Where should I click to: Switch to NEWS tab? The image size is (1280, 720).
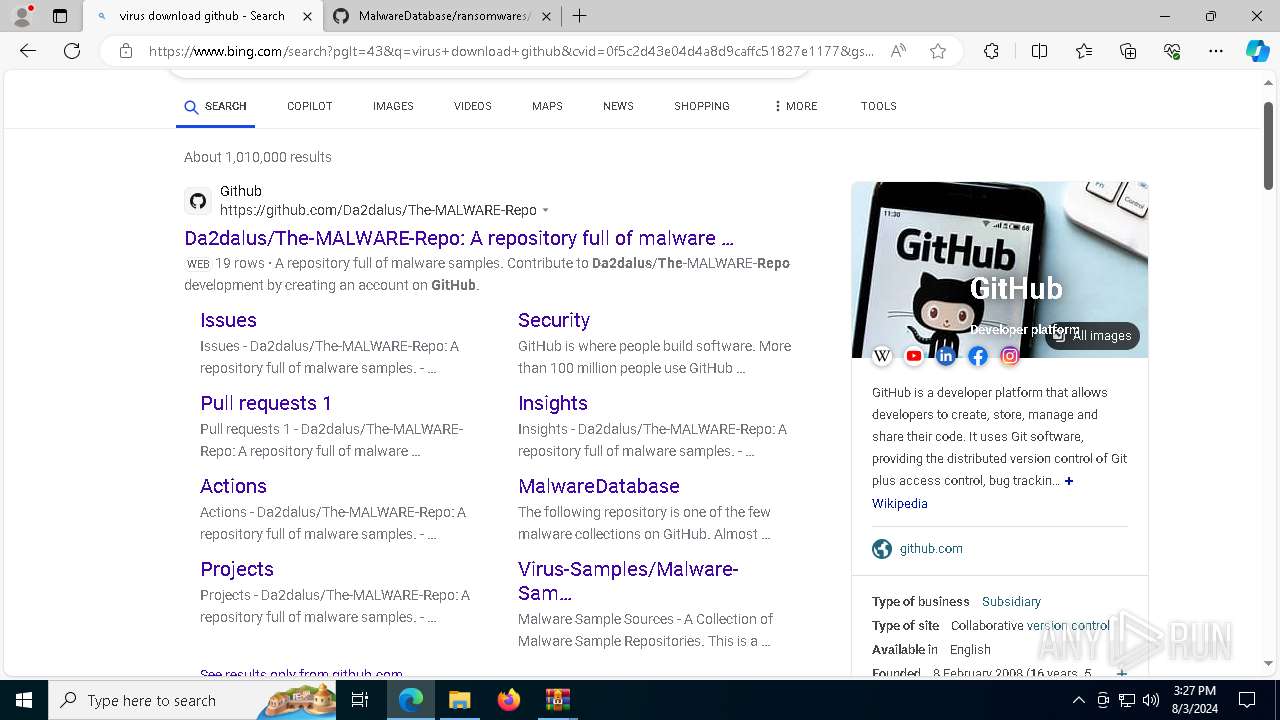point(618,106)
